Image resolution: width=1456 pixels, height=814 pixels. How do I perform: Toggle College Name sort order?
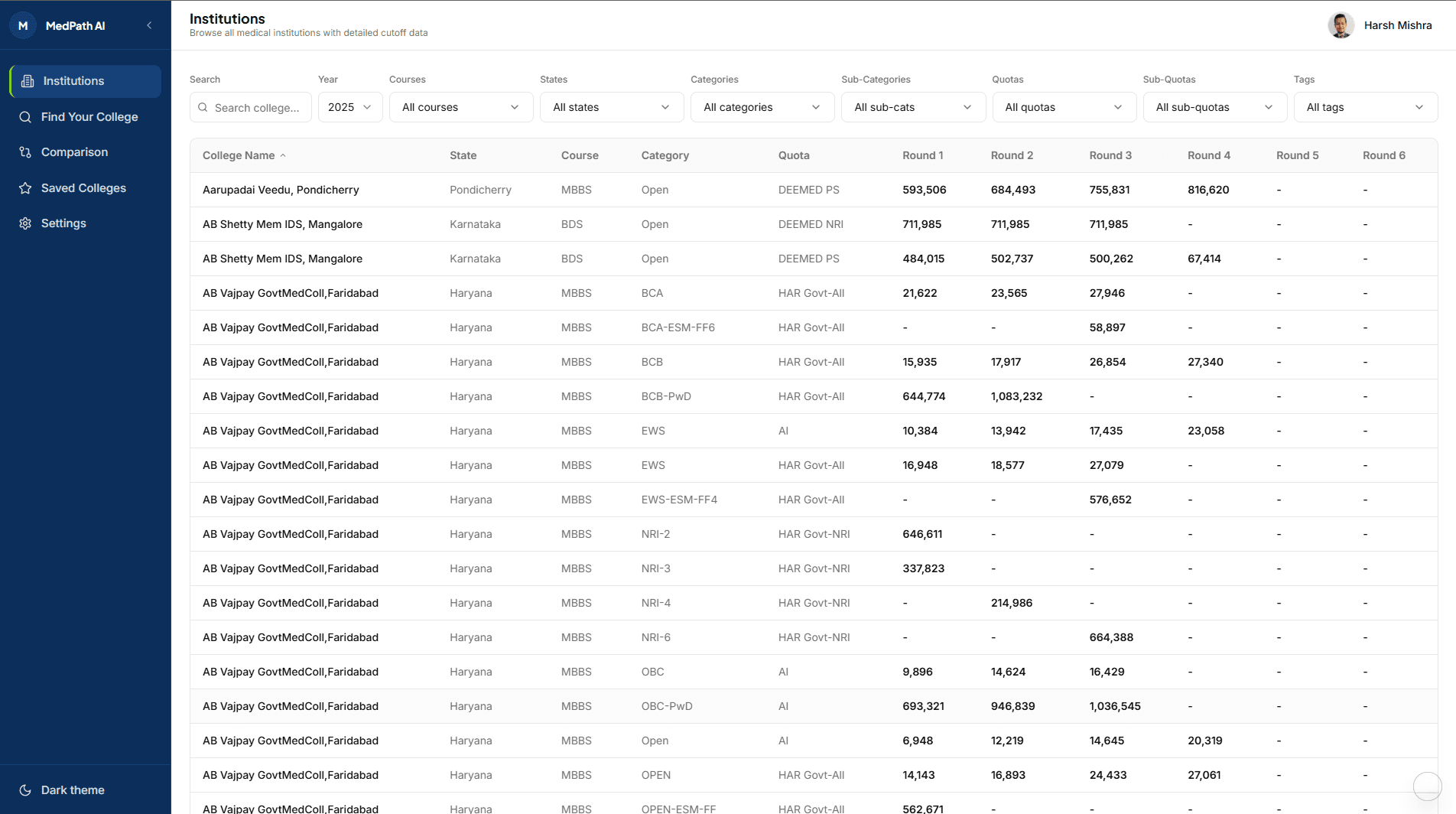point(243,155)
